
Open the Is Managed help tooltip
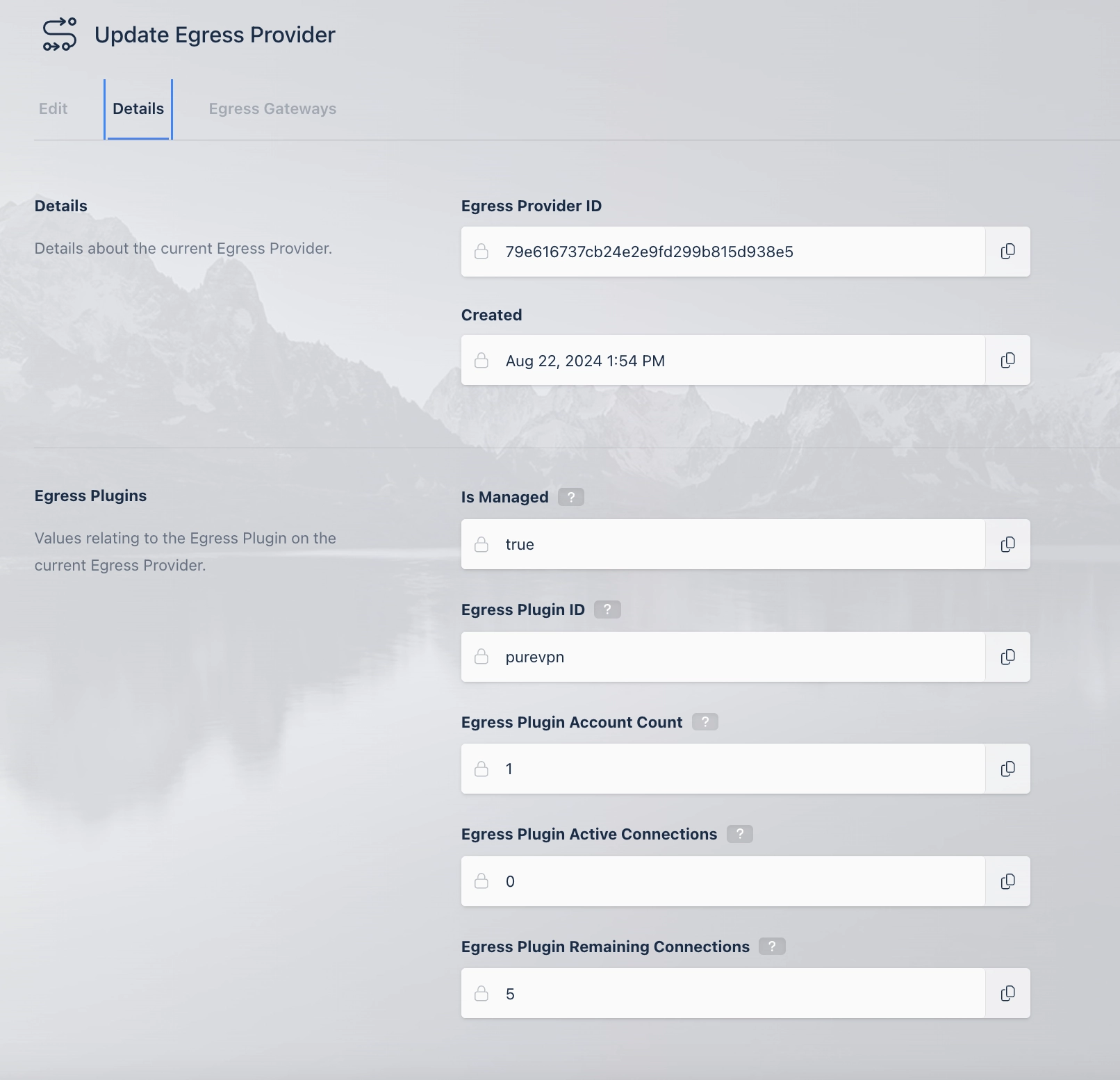pos(571,496)
